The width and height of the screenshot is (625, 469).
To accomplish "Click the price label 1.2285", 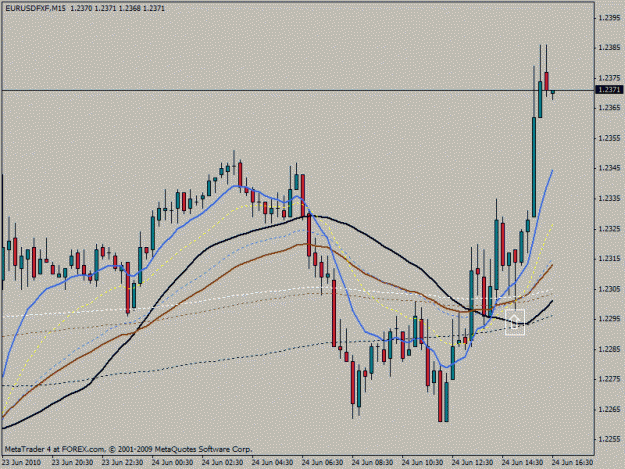I will click(610, 349).
